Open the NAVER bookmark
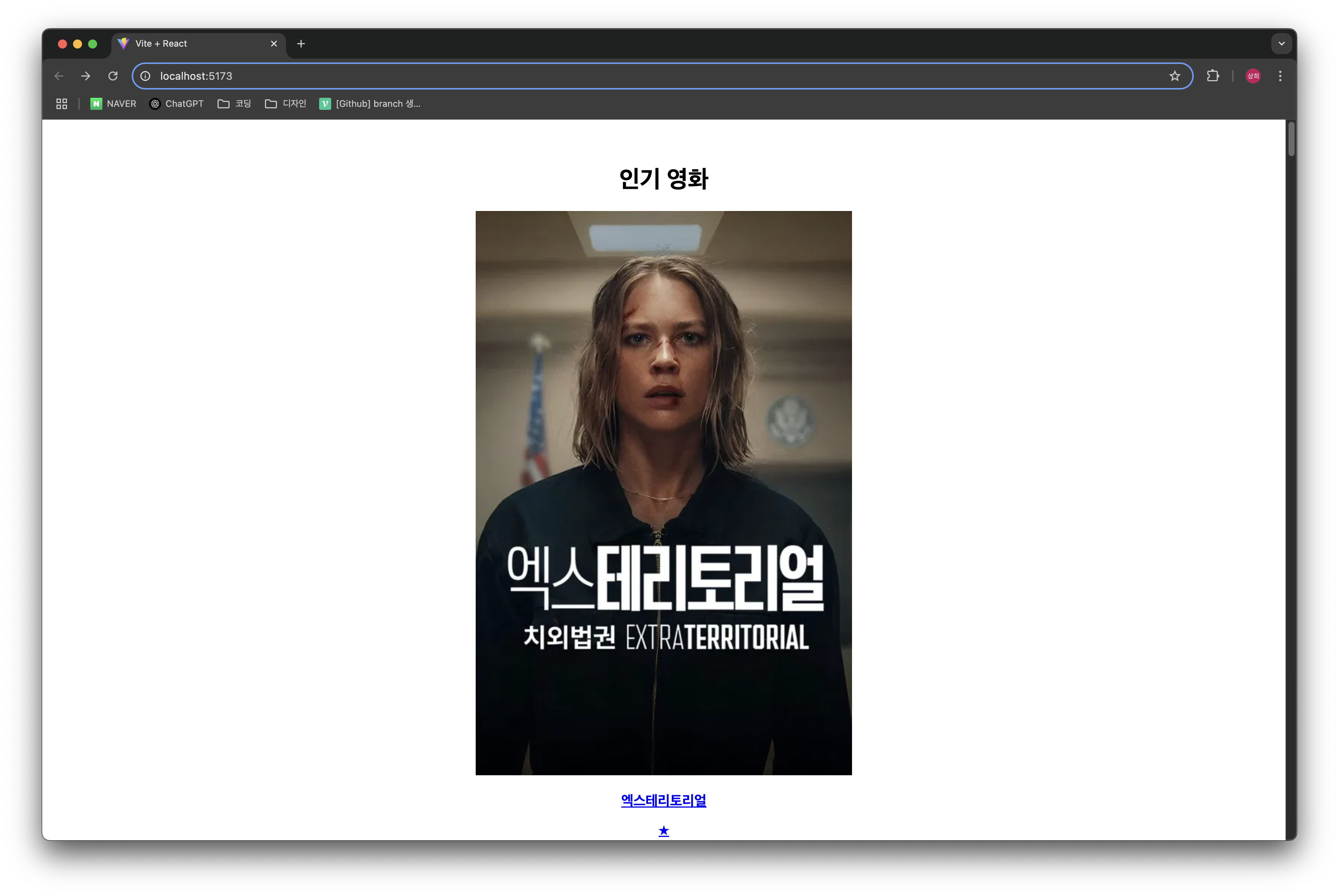This screenshot has width=1339, height=896. [113, 103]
